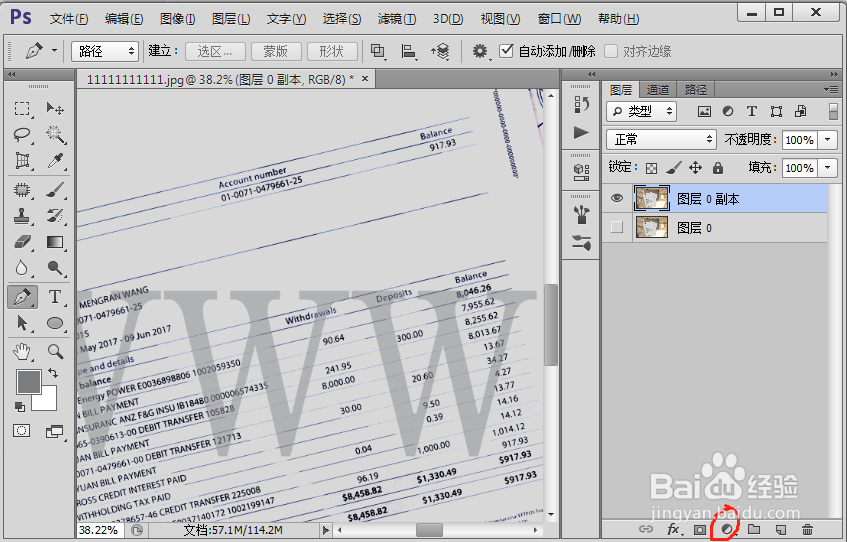Create a new layer
Image resolution: width=847 pixels, height=542 pixels.
pyautogui.click(x=781, y=530)
